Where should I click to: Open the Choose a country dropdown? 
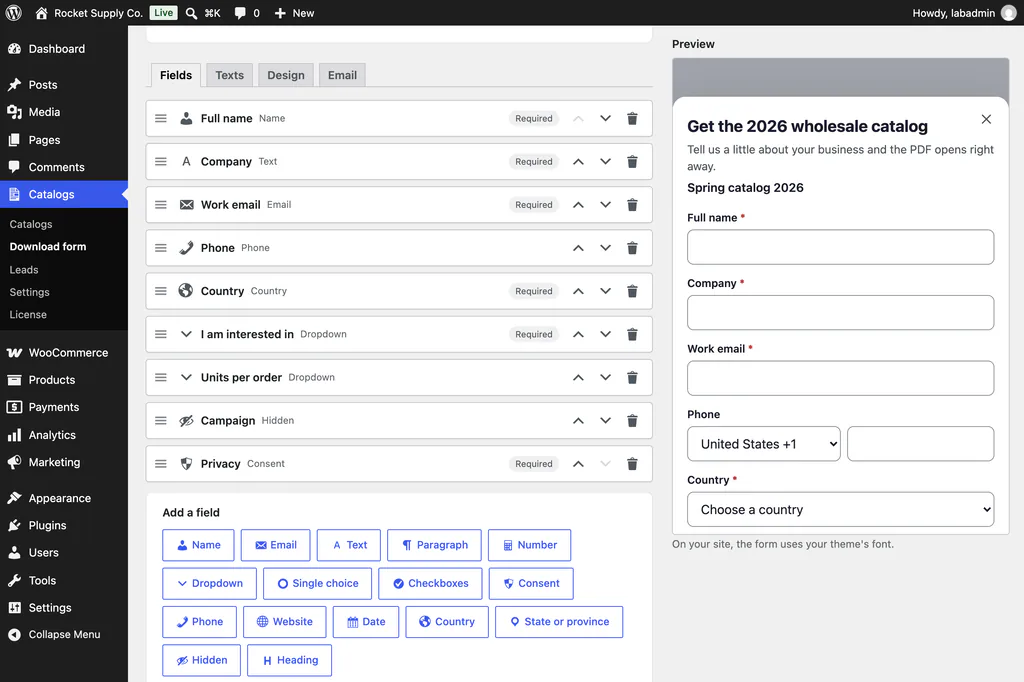click(x=840, y=509)
